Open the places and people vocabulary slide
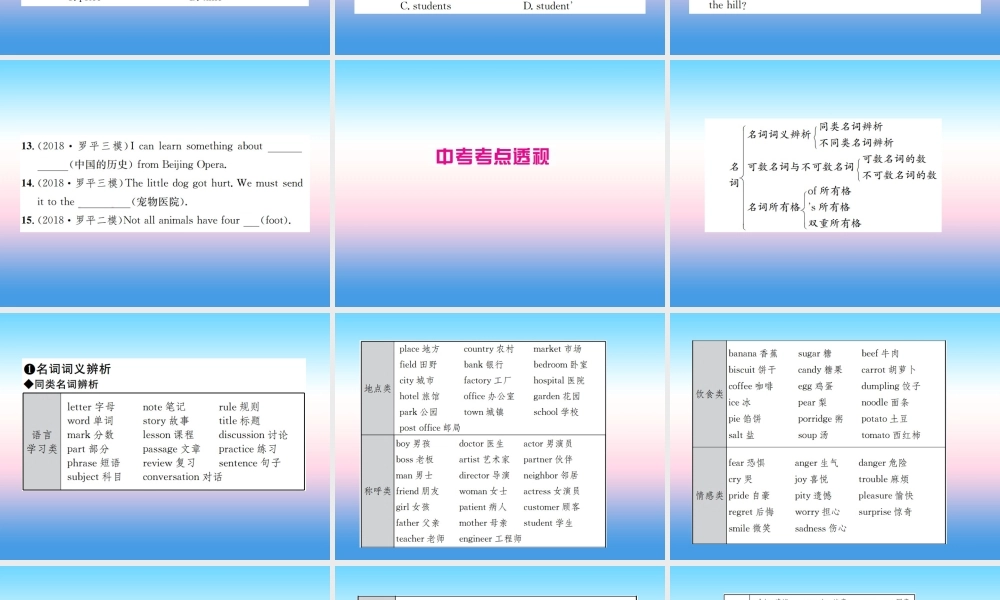The height and width of the screenshot is (600, 1000). coord(499,436)
